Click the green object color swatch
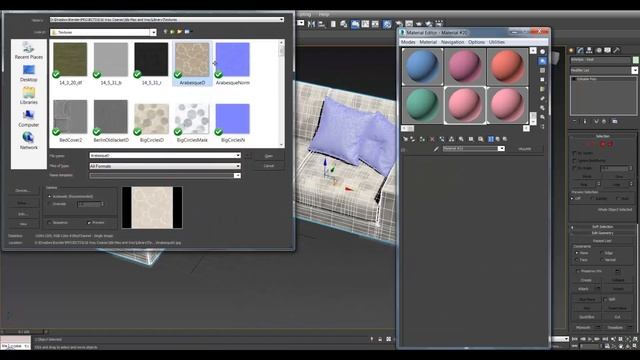 coord(636,60)
